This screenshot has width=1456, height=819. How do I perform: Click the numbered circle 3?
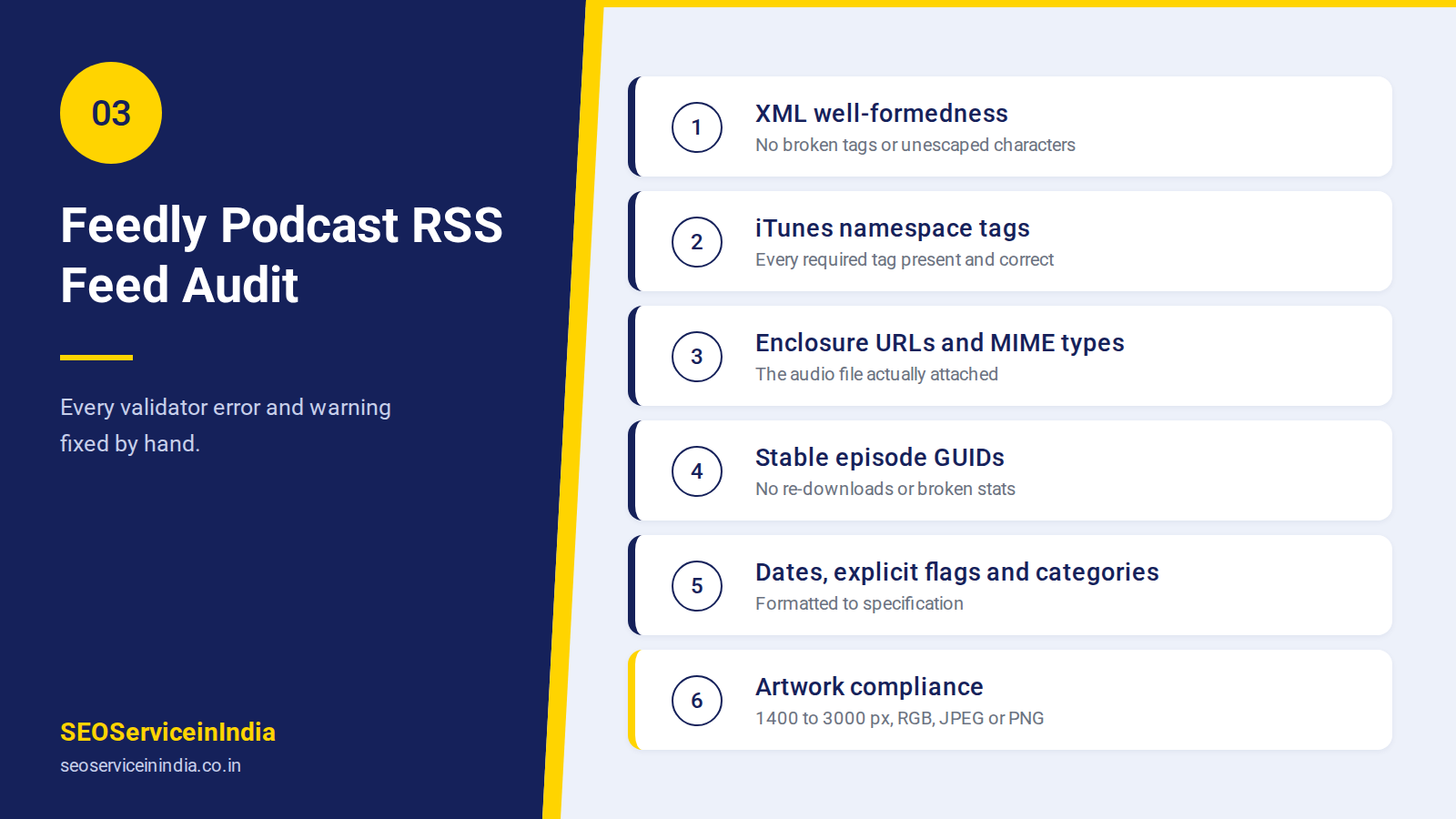pyautogui.click(x=697, y=357)
